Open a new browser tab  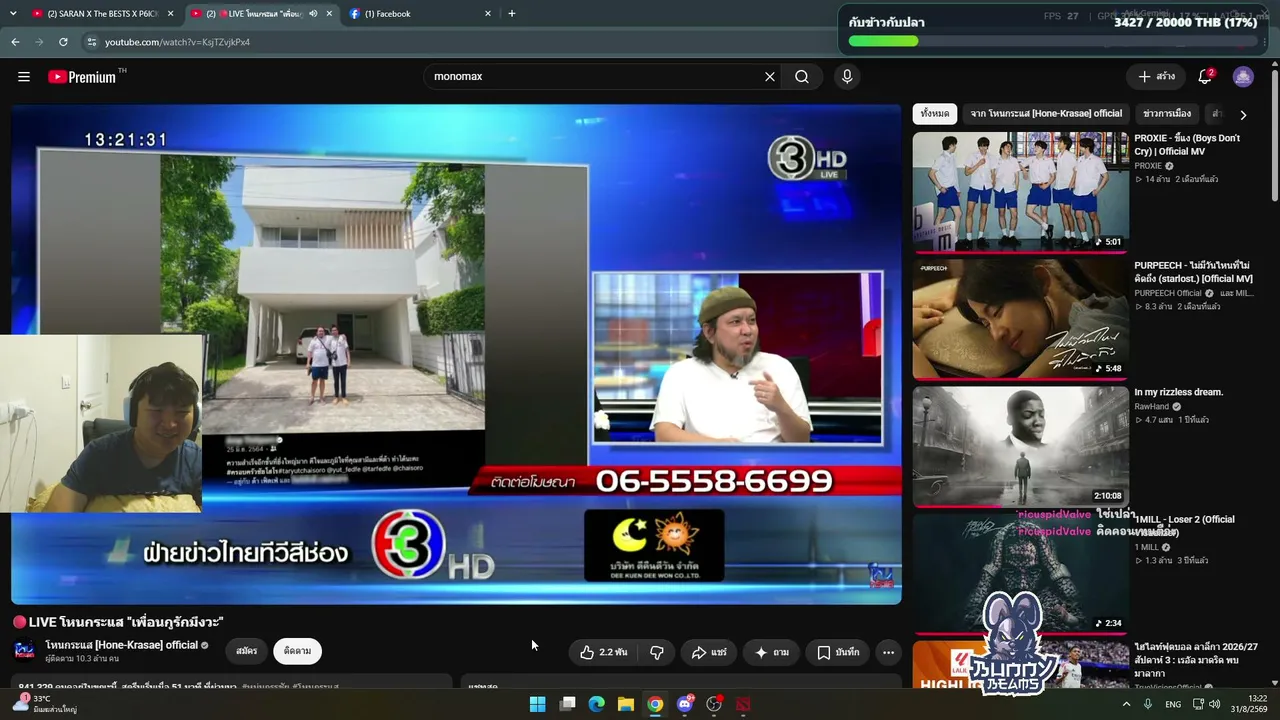[512, 14]
